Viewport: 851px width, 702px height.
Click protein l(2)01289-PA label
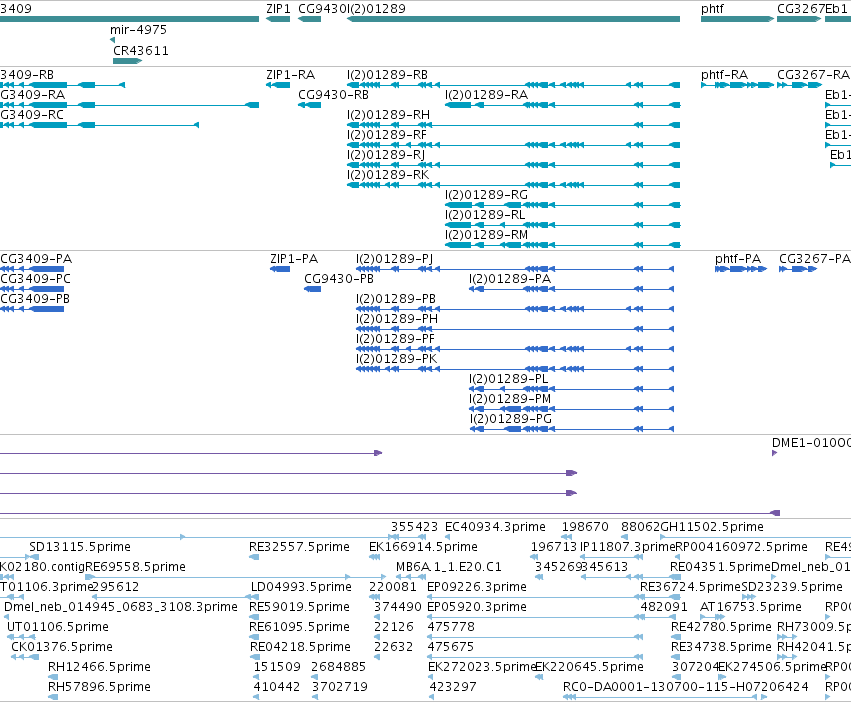(510, 279)
